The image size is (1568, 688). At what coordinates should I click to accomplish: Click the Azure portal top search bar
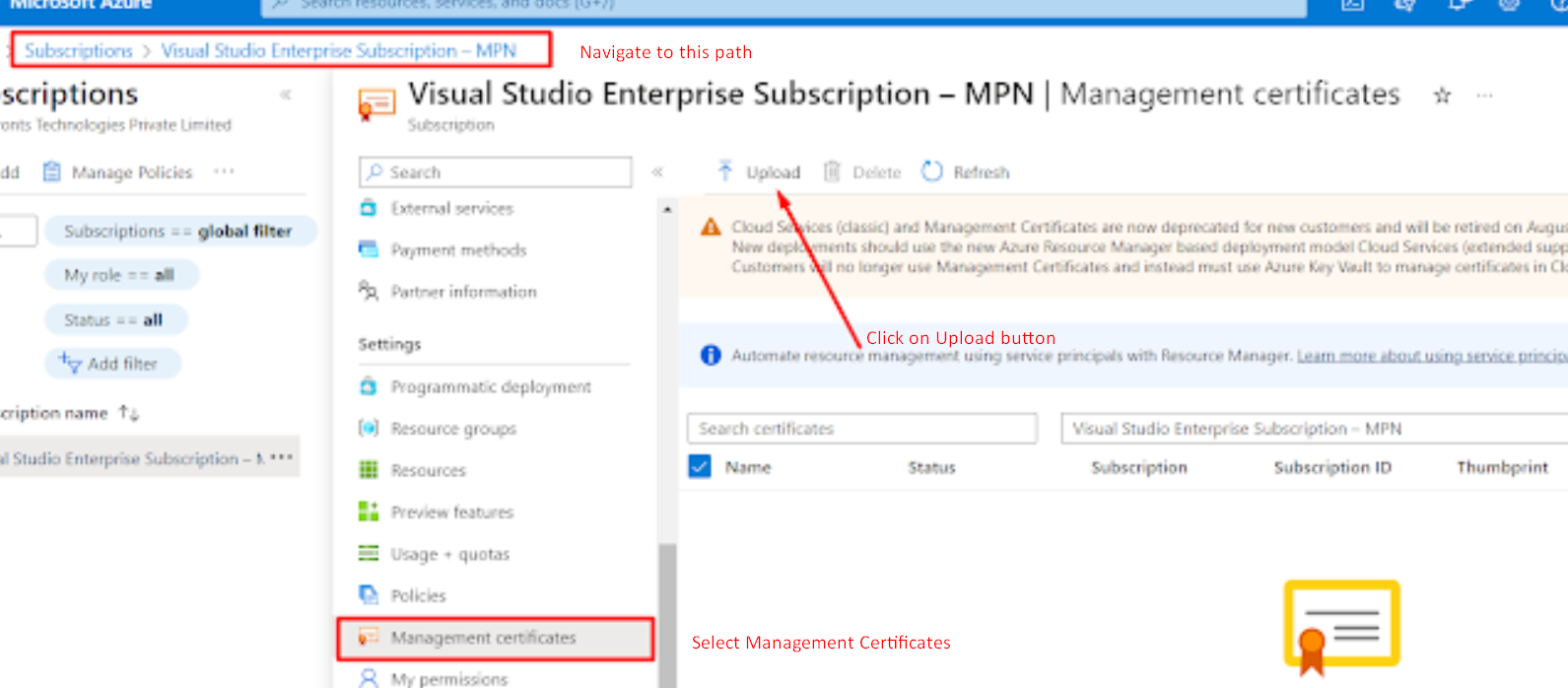784,7
